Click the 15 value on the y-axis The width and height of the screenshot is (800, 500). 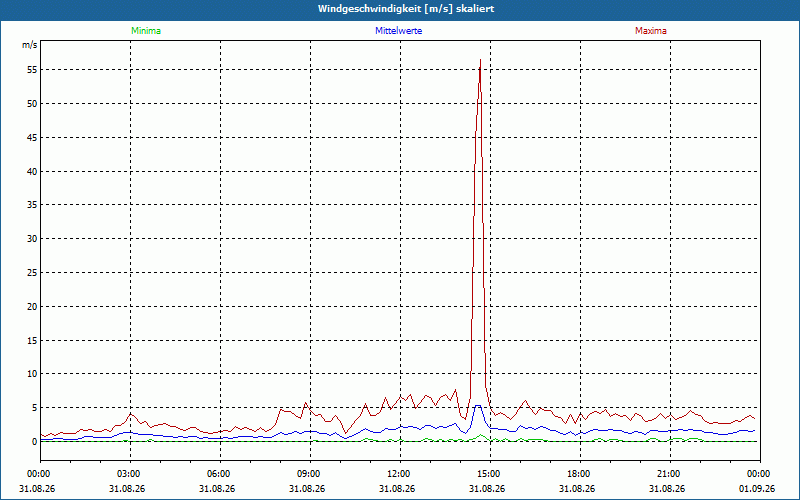click(33, 340)
